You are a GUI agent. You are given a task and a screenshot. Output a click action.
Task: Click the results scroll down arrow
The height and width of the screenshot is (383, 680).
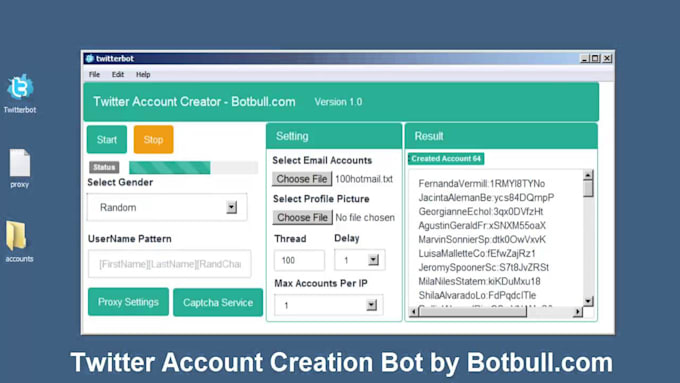pyautogui.click(x=588, y=301)
